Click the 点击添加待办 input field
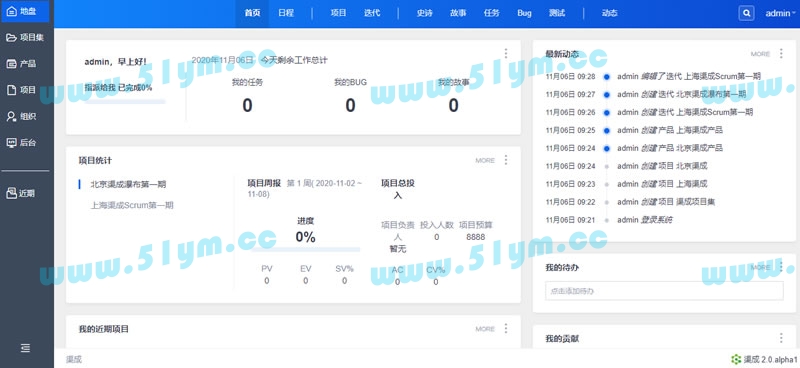 tap(664, 290)
